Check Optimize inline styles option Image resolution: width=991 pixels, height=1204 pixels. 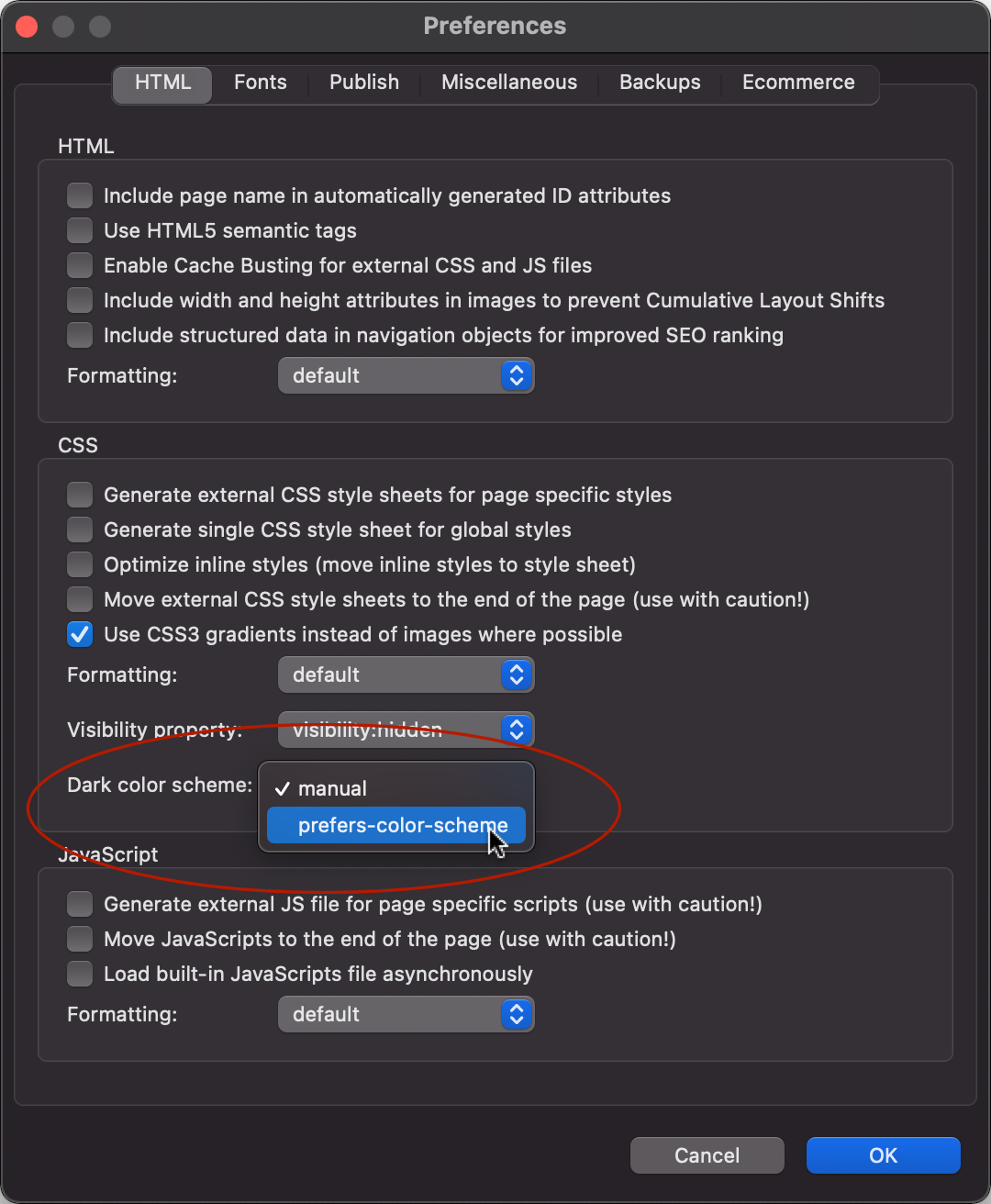point(81,564)
